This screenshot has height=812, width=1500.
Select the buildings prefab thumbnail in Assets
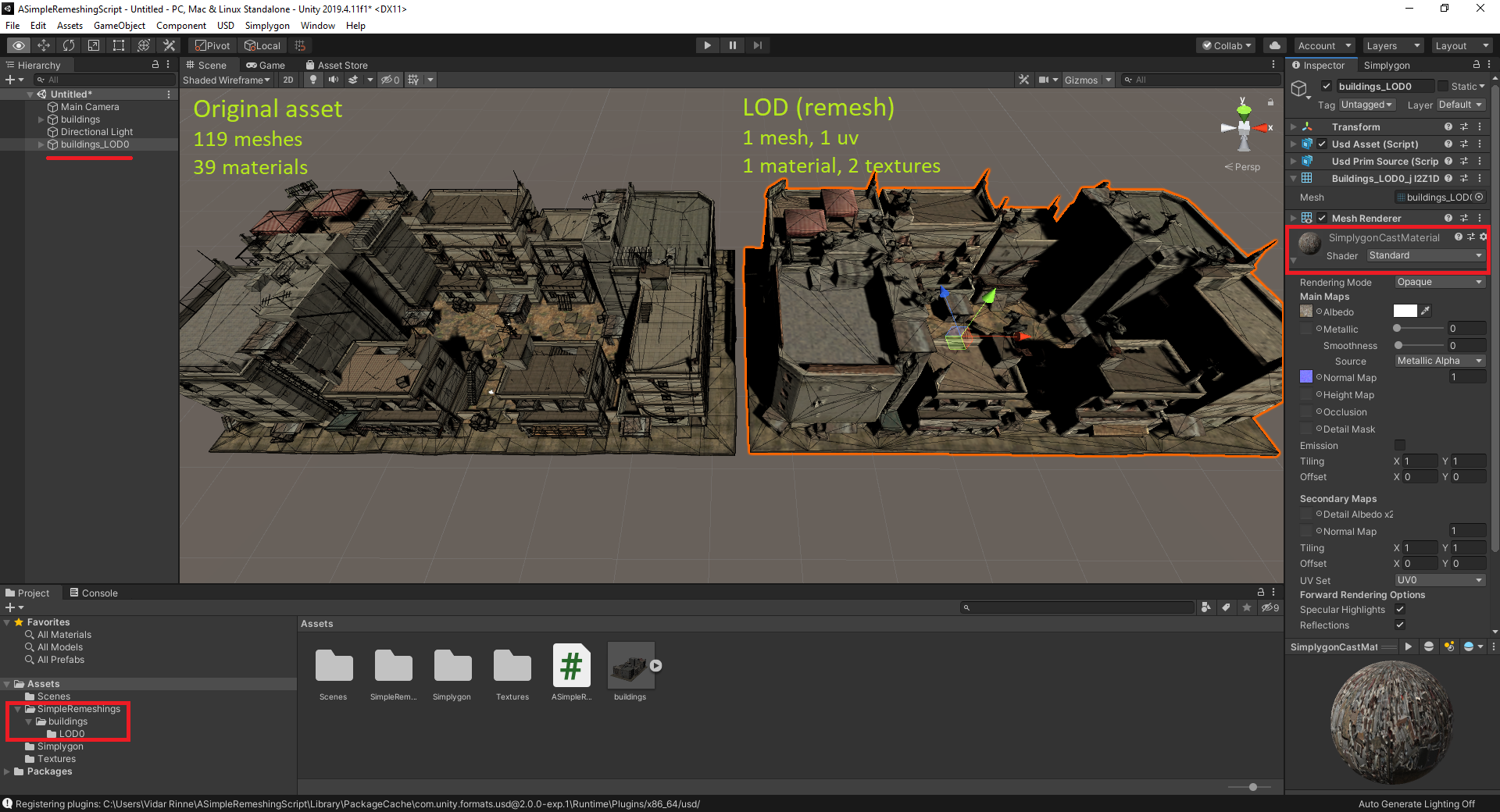[x=630, y=667]
